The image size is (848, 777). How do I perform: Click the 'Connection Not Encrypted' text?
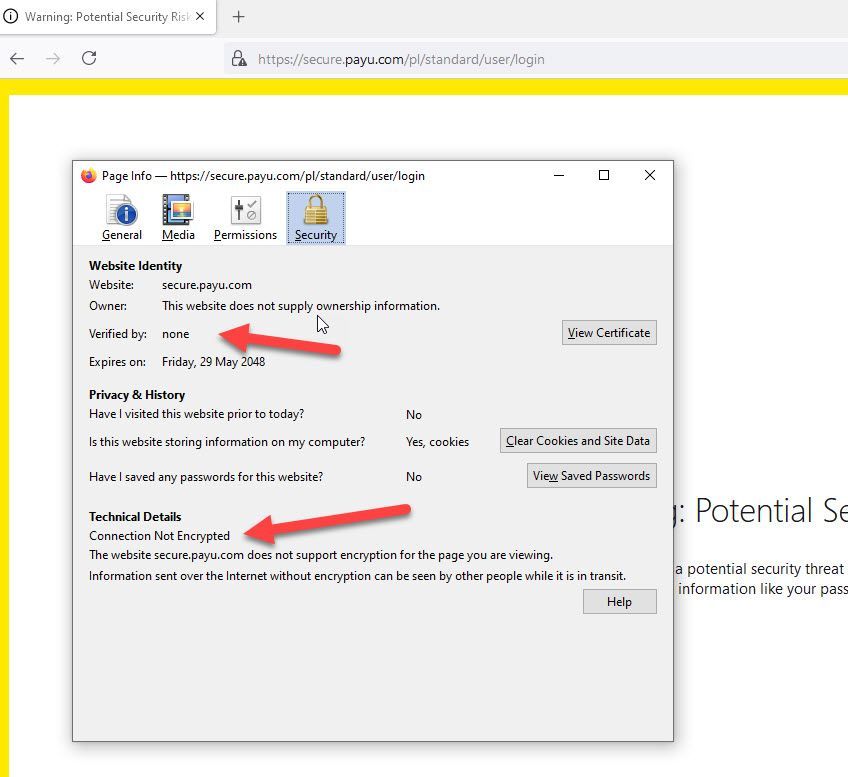tap(160, 536)
